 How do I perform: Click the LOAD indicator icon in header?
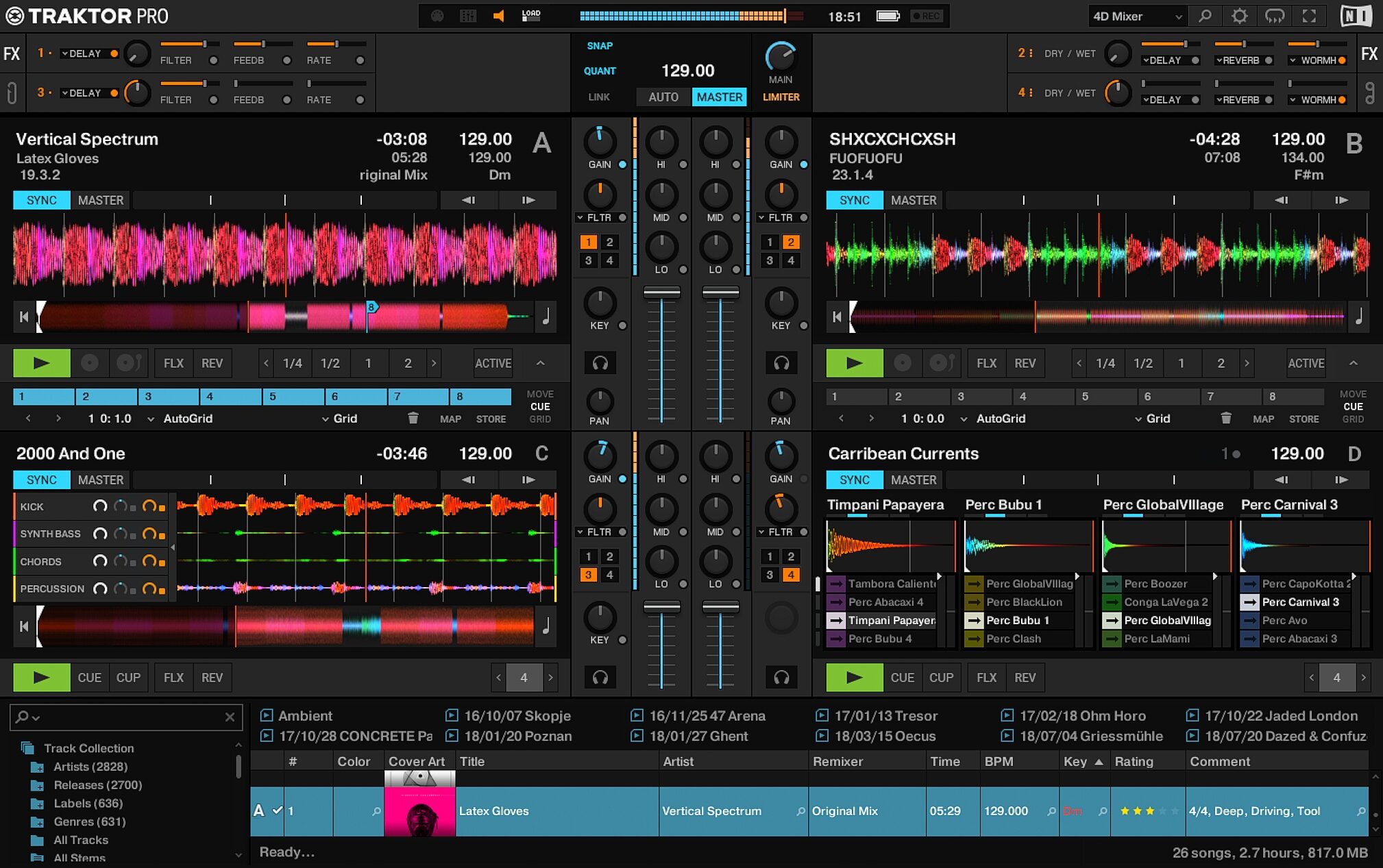click(x=531, y=15)
